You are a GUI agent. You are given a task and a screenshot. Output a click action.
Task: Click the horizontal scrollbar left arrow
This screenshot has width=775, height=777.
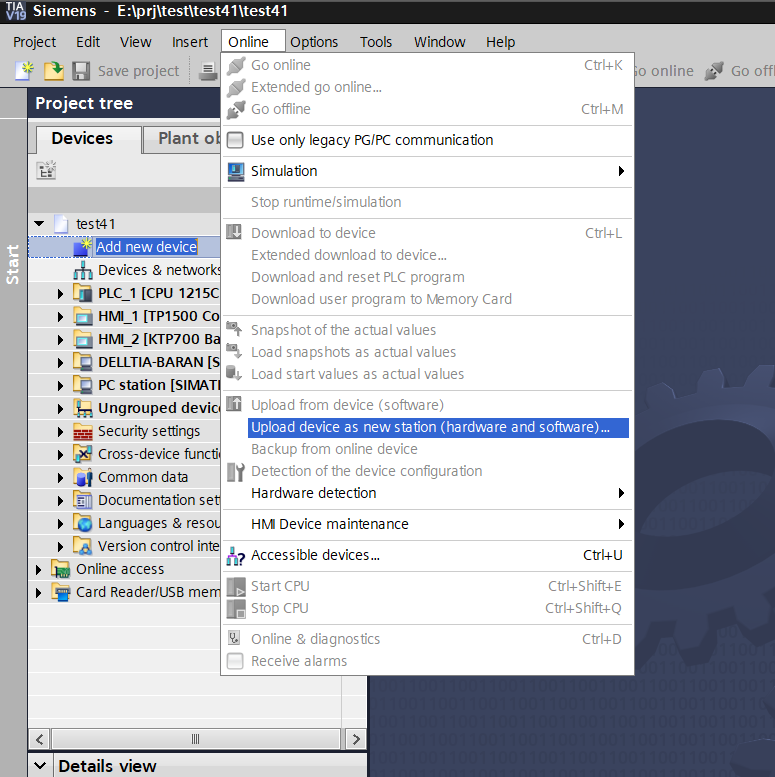[x=40, y=739]
